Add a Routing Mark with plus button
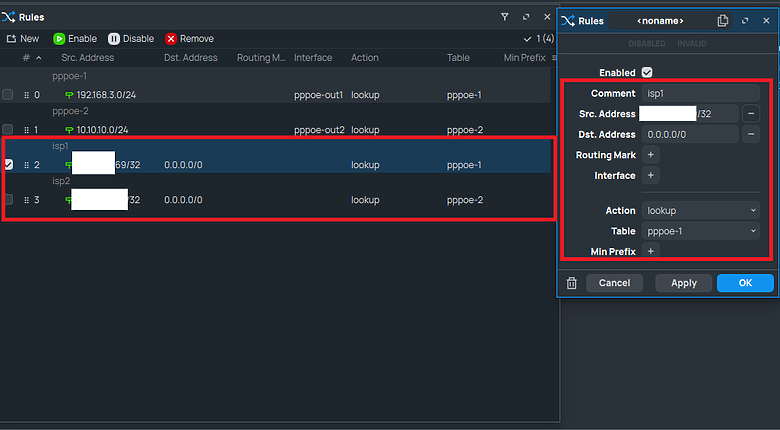This screenshot has height=430, width=780. (x=650, y=155)
